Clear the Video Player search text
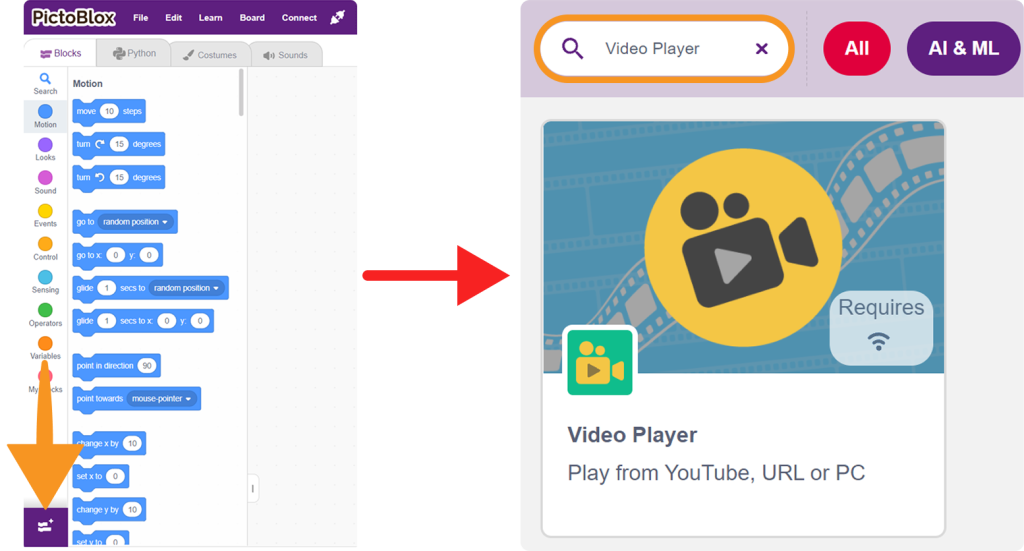 point(761,49)
